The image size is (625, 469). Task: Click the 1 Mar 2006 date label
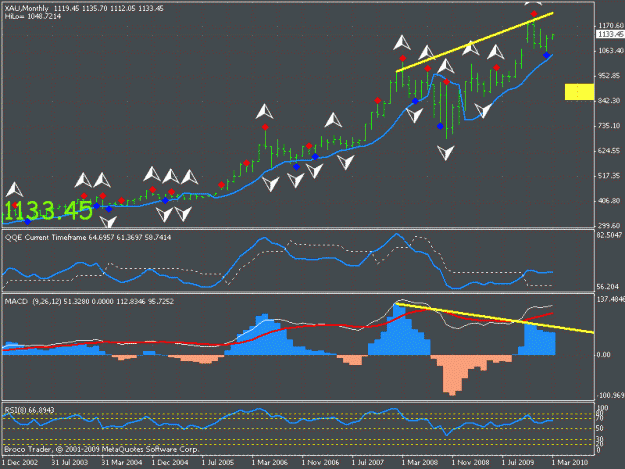[x=270, y=463]
